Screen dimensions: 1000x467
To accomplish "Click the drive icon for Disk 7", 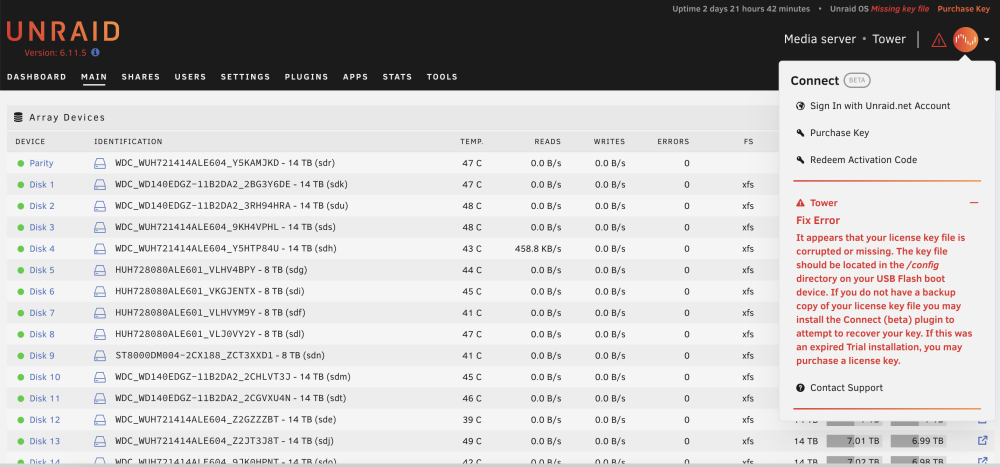I will (x=99, y=313).
